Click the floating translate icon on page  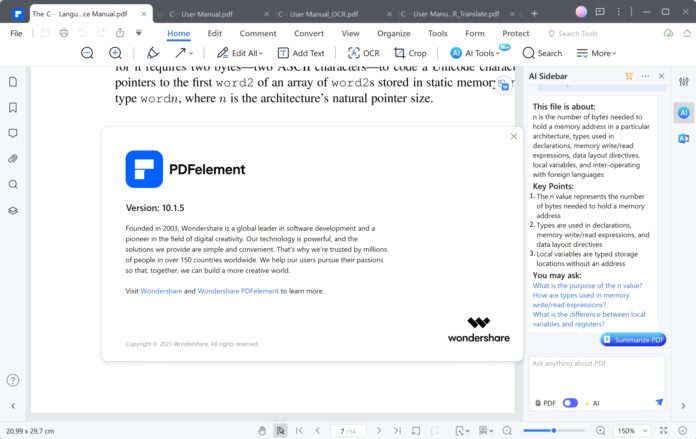504,85
